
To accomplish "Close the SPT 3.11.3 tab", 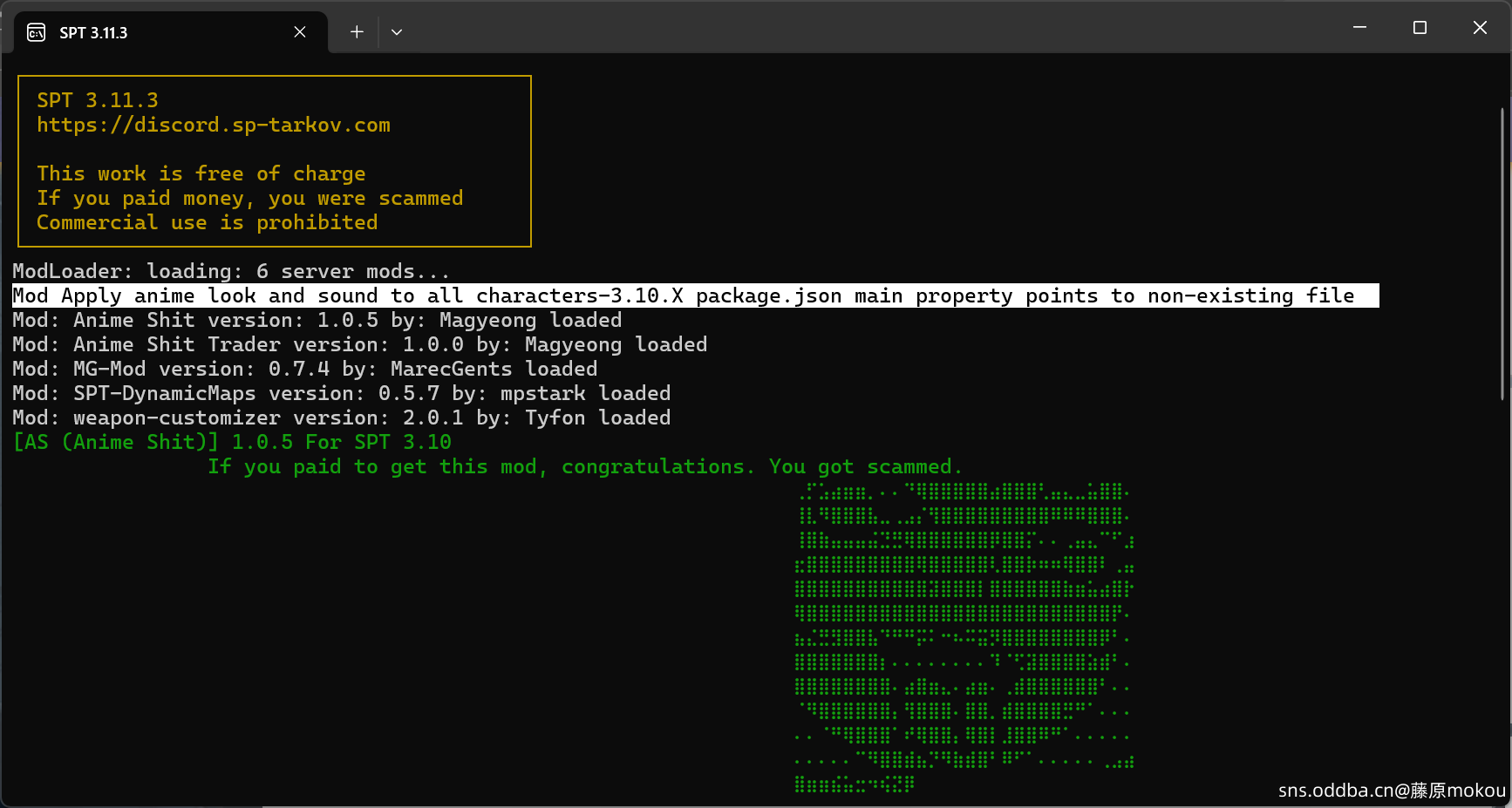I will click(300, 32).
